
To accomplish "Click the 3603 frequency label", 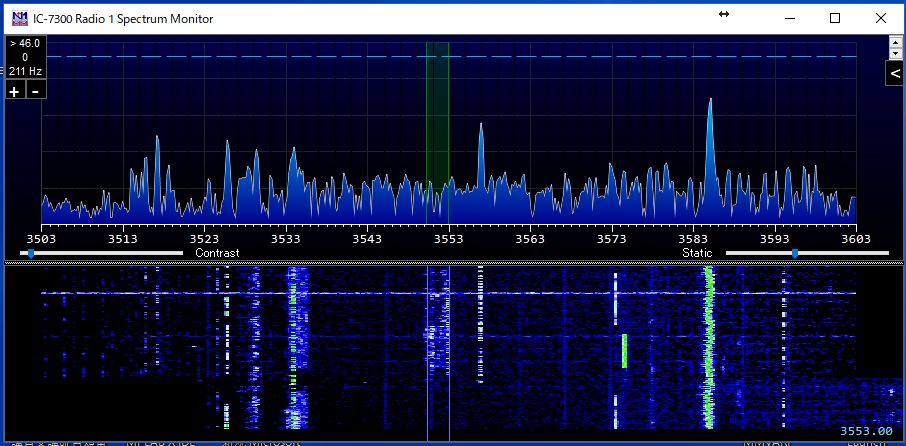I will [856, 239].
